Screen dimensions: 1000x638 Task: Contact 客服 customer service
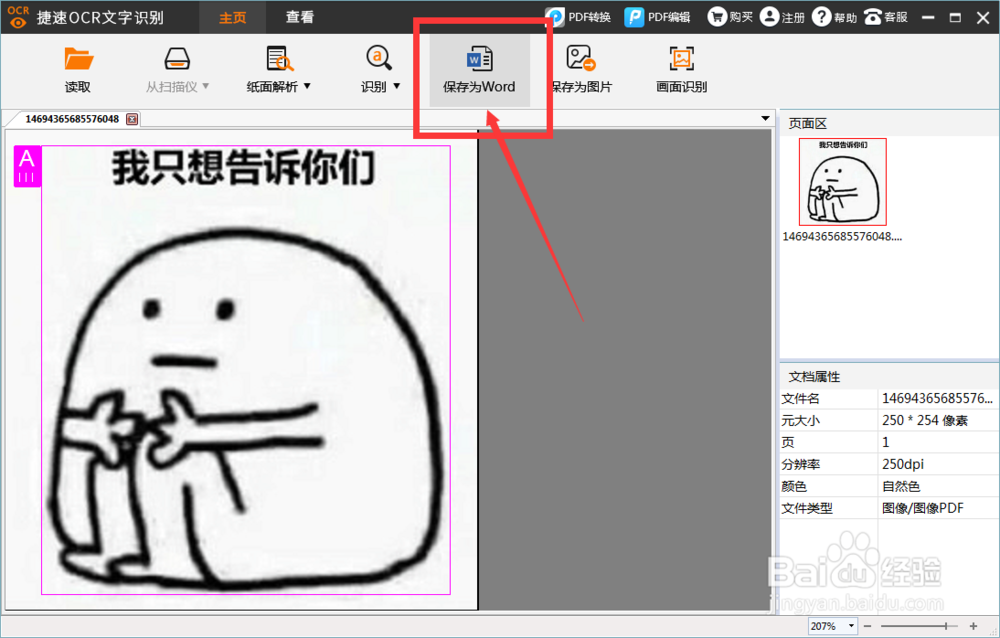886,17
